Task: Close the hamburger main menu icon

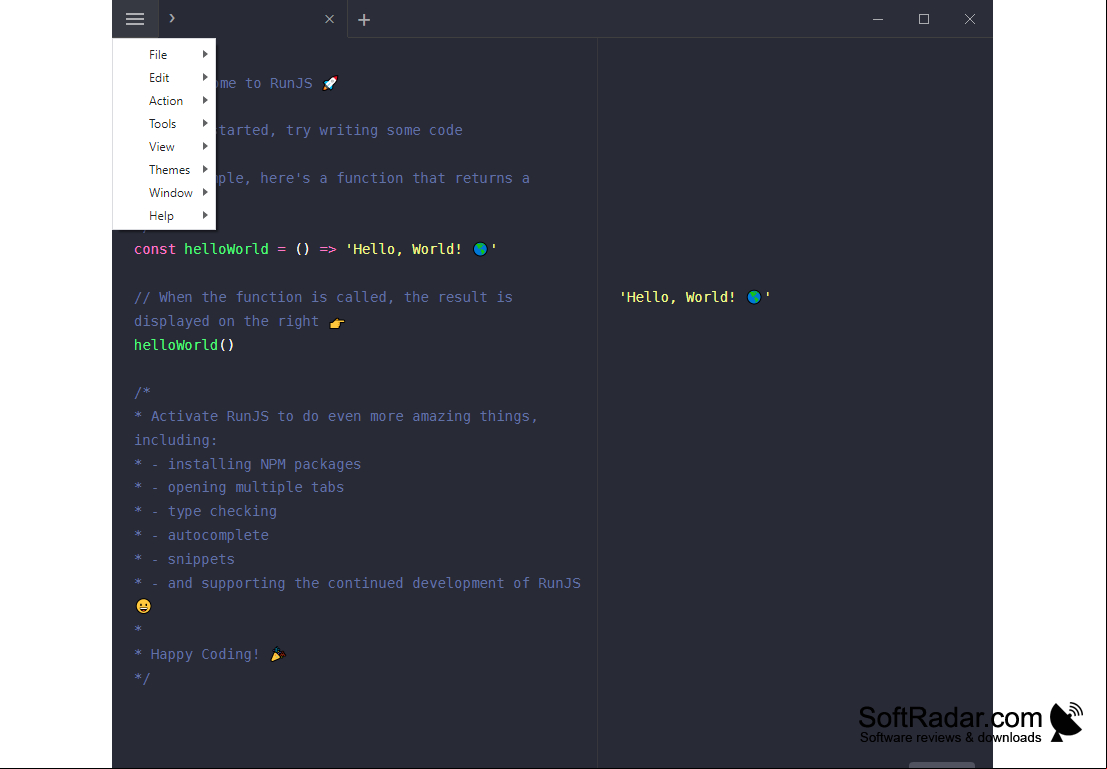Action: pos(135,19)
